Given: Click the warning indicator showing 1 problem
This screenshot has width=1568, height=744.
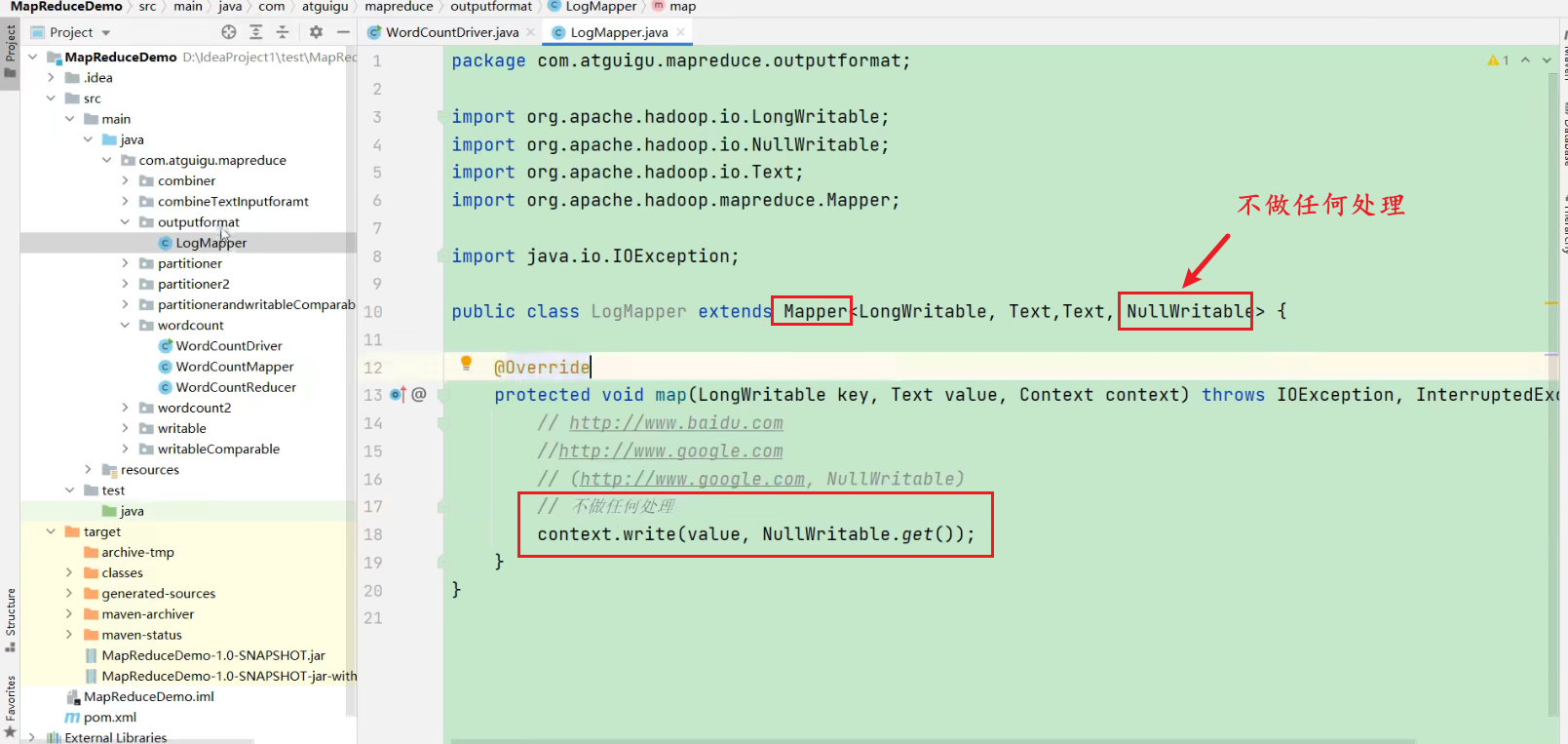Looking at the screenshot, I should coord(1498,60).
